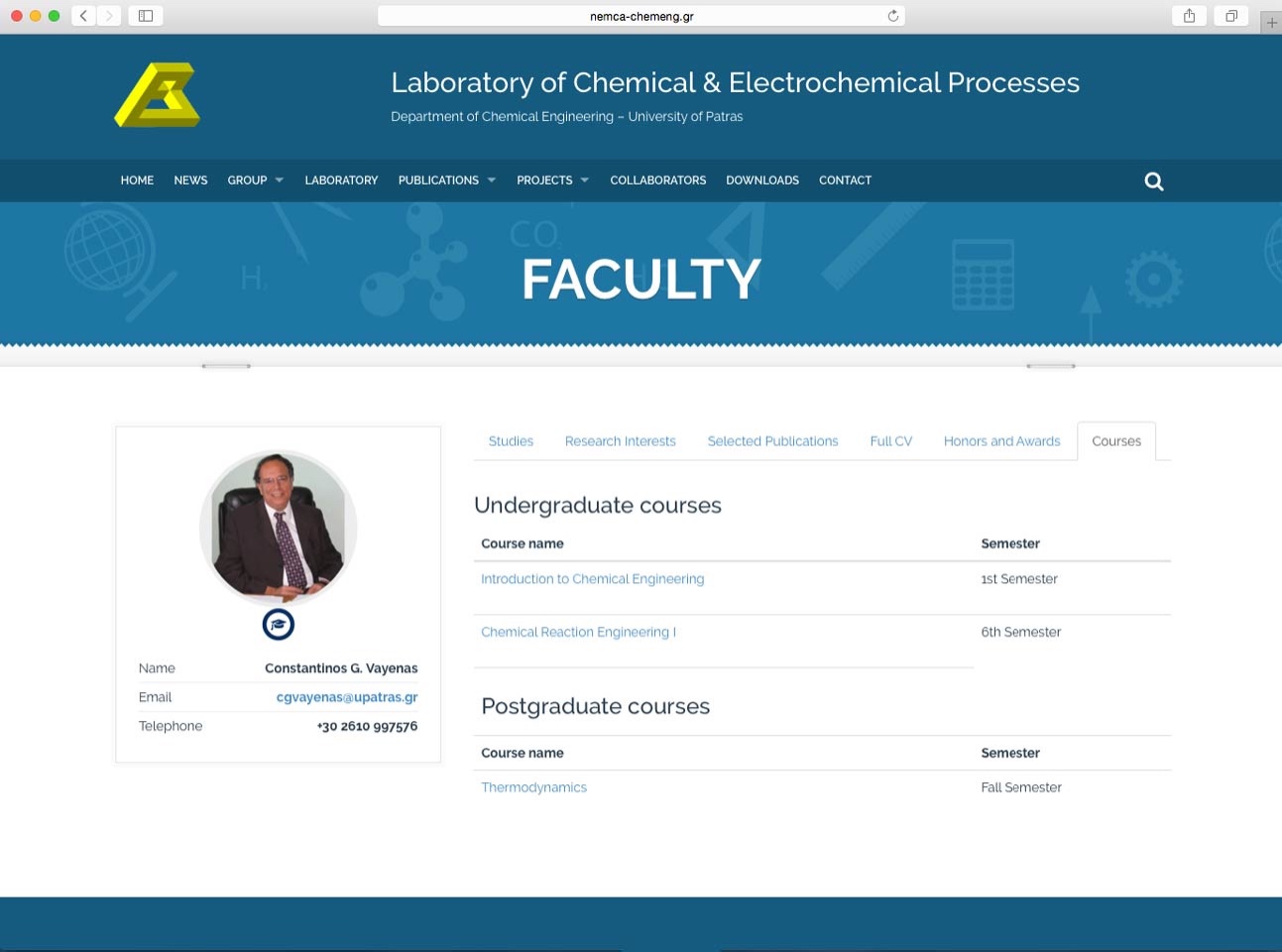Image resolution: width=1282 pixels, height=952 pixels.
Task: Open the Introduction to Chemical Engineering link
Action: click(592, 579)
